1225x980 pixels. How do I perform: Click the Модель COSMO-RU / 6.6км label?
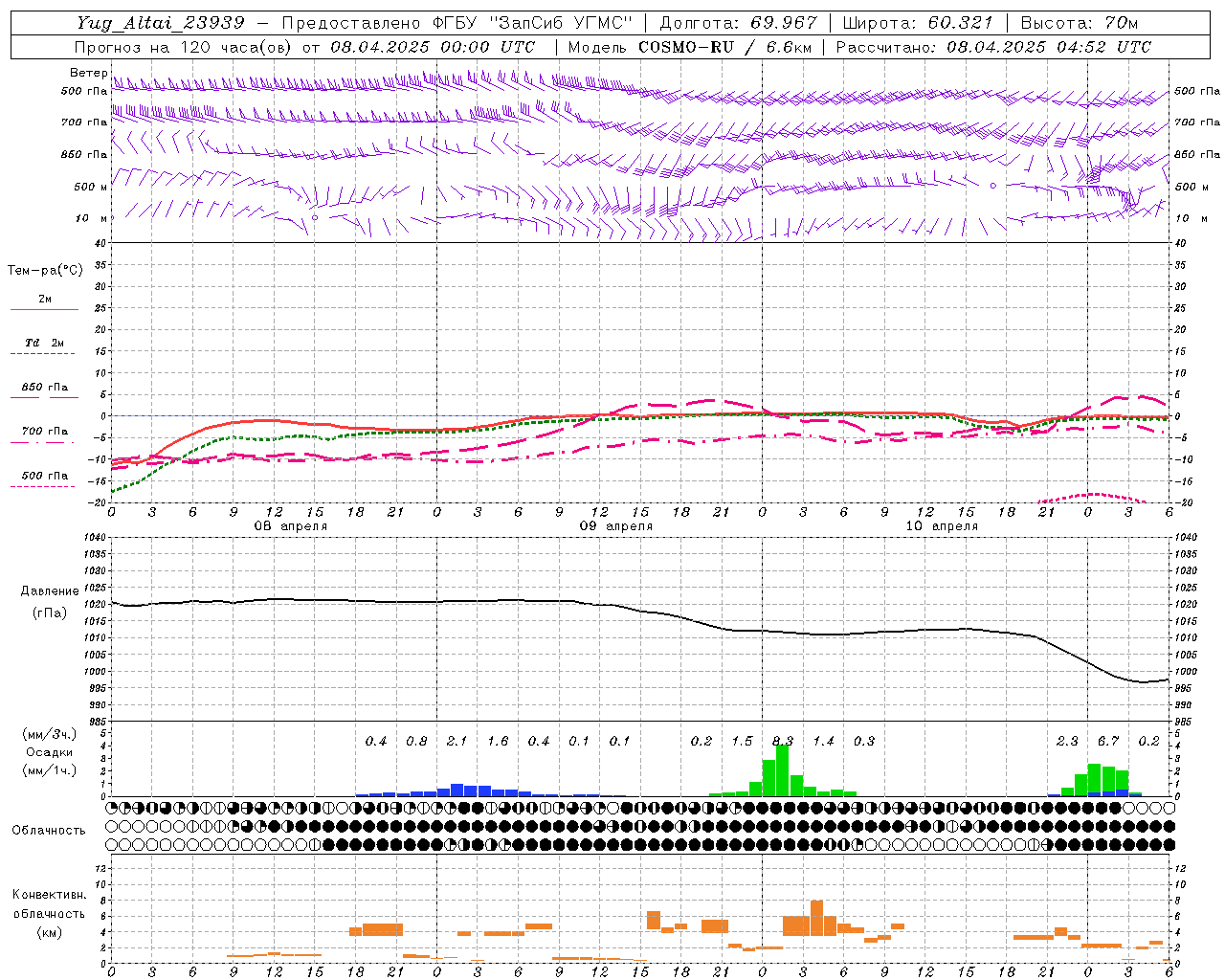tap(689, 47)
